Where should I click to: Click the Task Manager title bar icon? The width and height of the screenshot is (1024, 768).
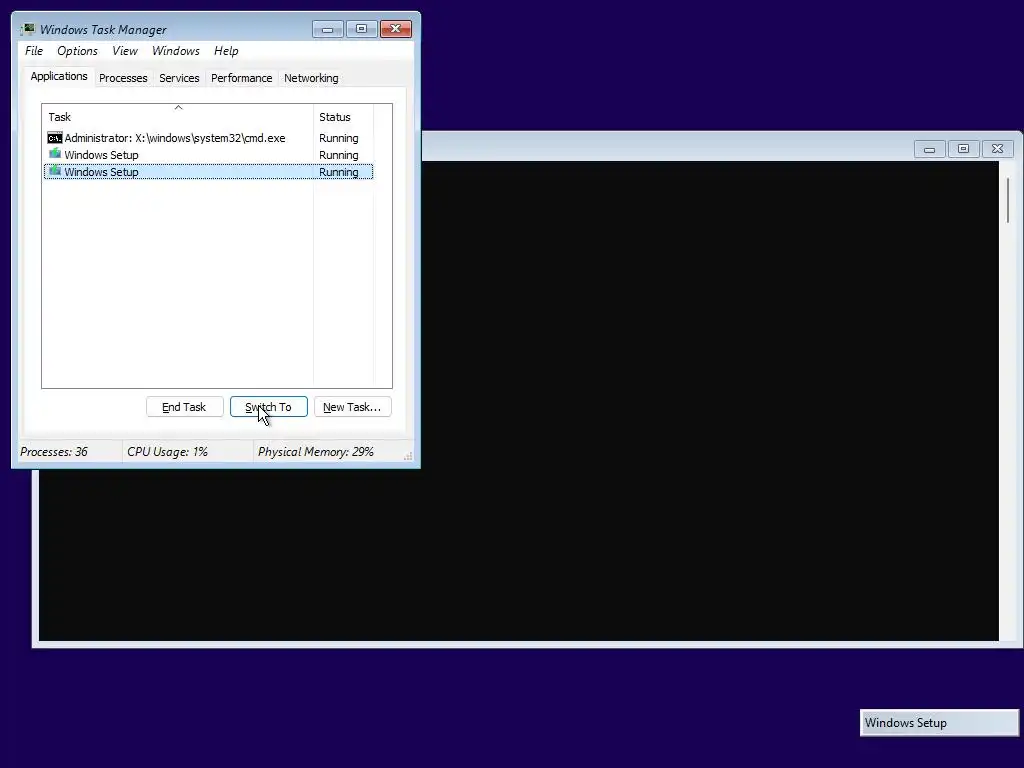point(27,29)
